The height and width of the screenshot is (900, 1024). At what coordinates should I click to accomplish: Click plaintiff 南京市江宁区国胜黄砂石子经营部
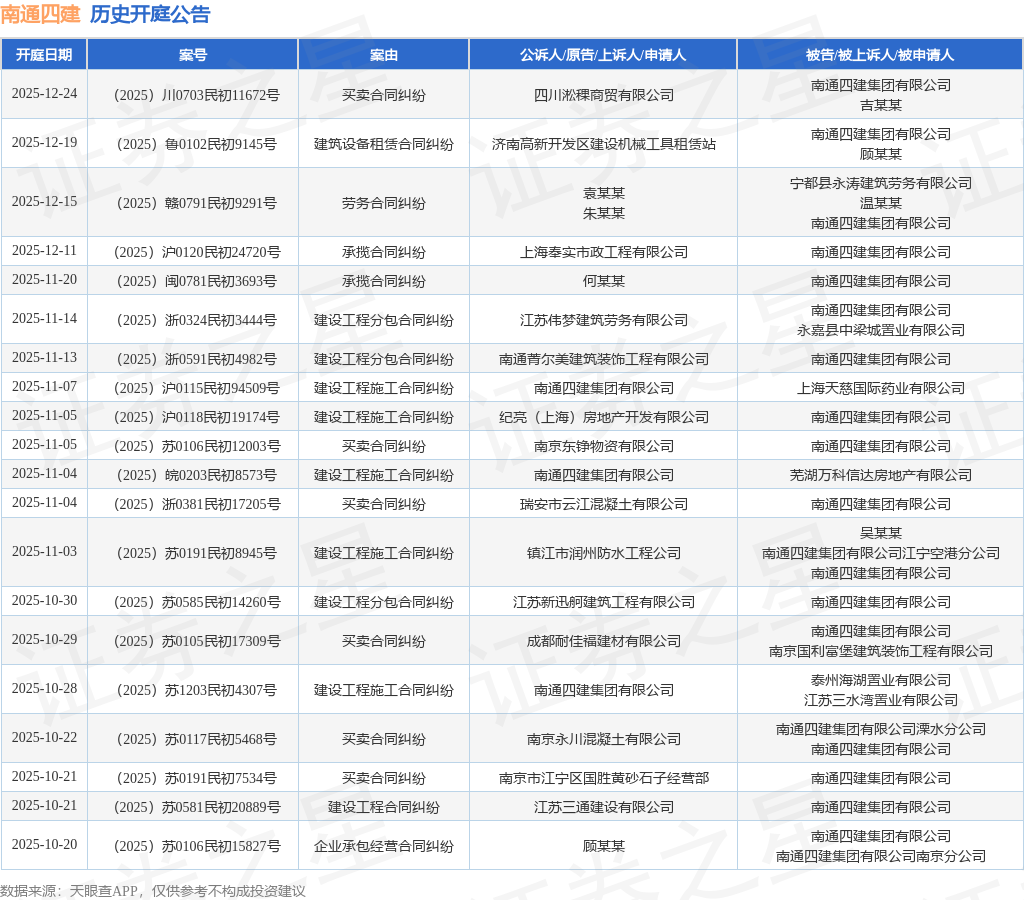tap(603, 779)
